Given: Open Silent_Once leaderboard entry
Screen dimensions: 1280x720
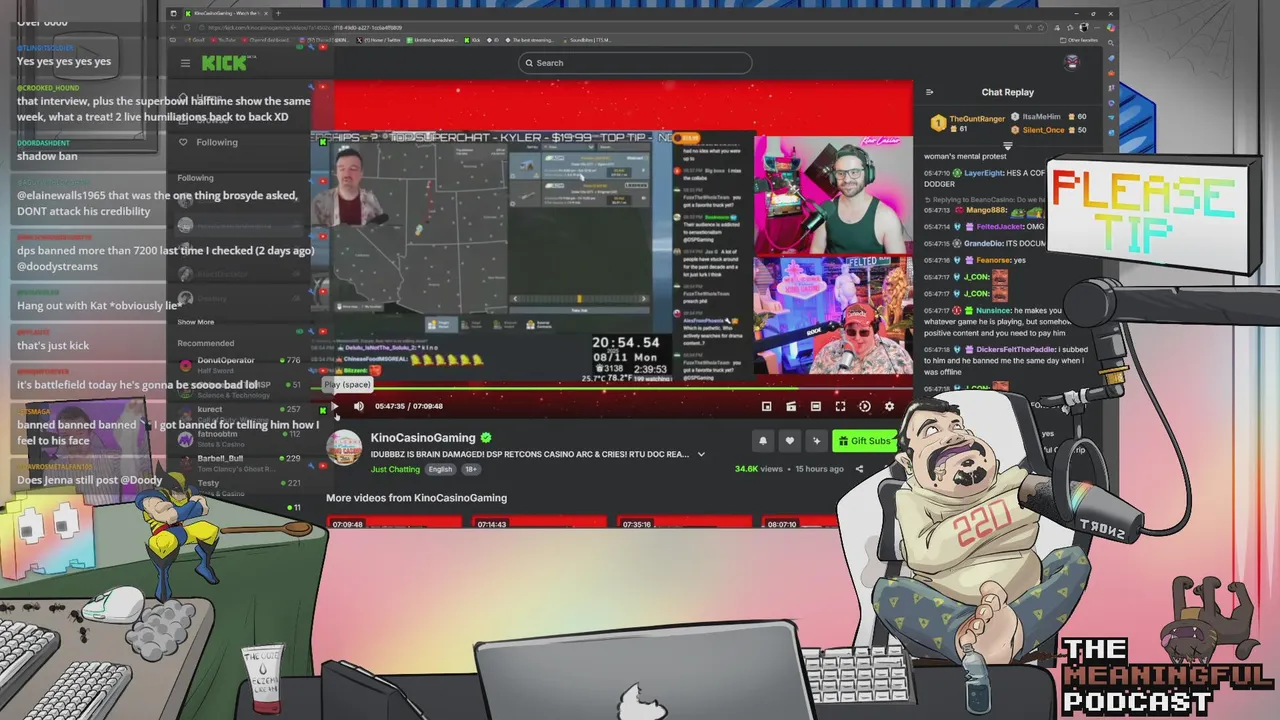Looking at the screenshot, I should [x=1050, y=130].
